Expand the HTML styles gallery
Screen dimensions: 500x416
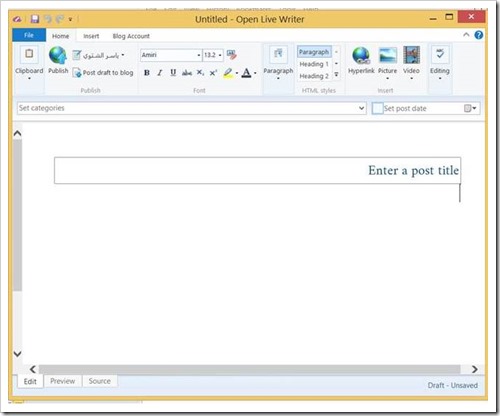click(336, 75)
